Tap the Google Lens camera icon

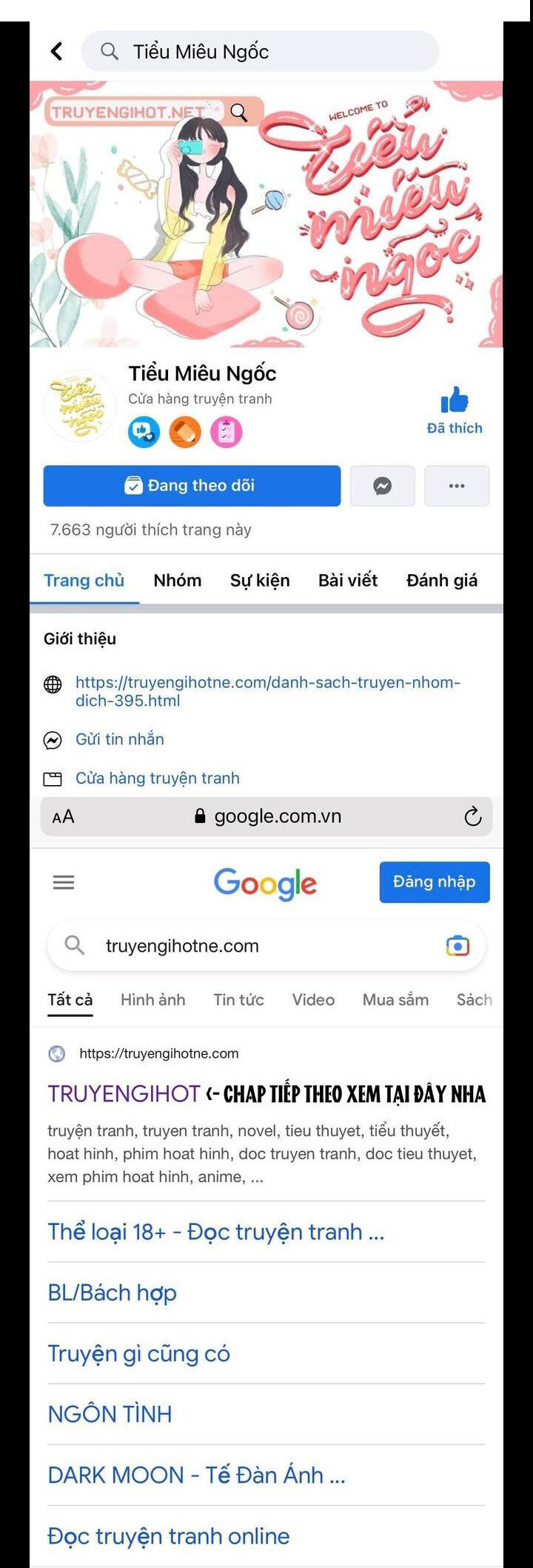click(x=457, y=946)
